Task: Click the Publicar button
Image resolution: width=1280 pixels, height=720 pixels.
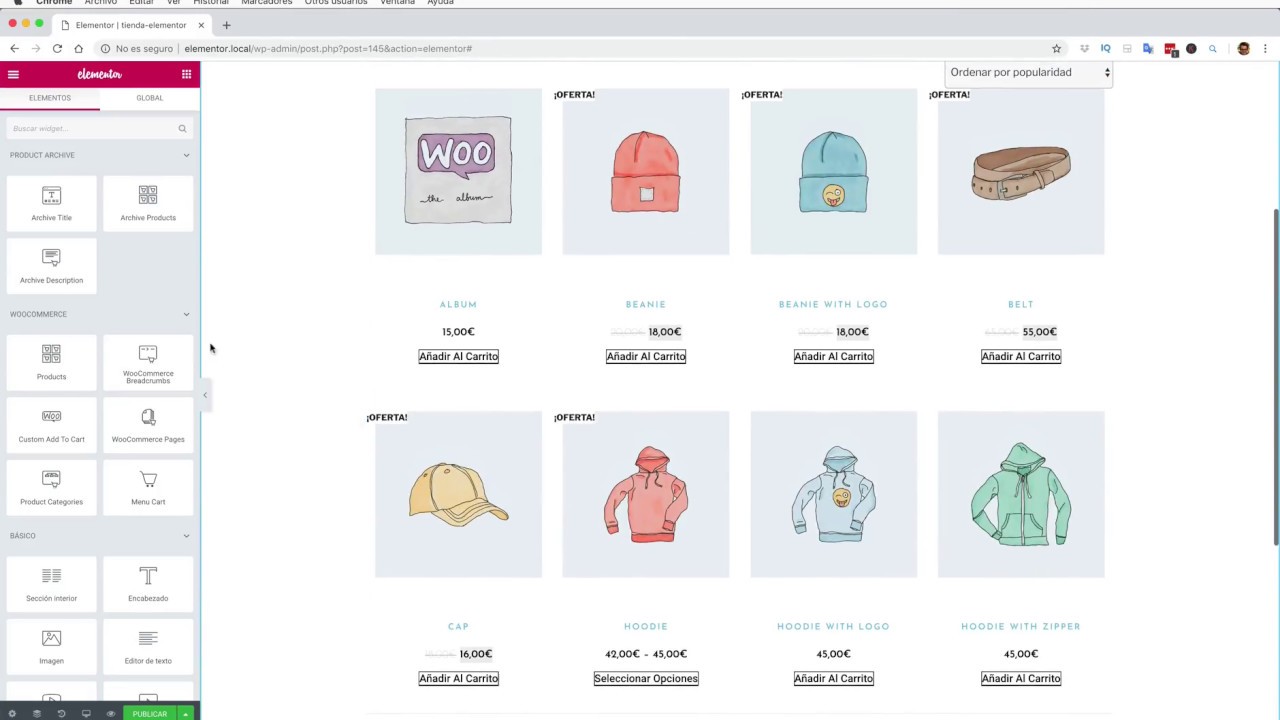Action: point(150,714)
